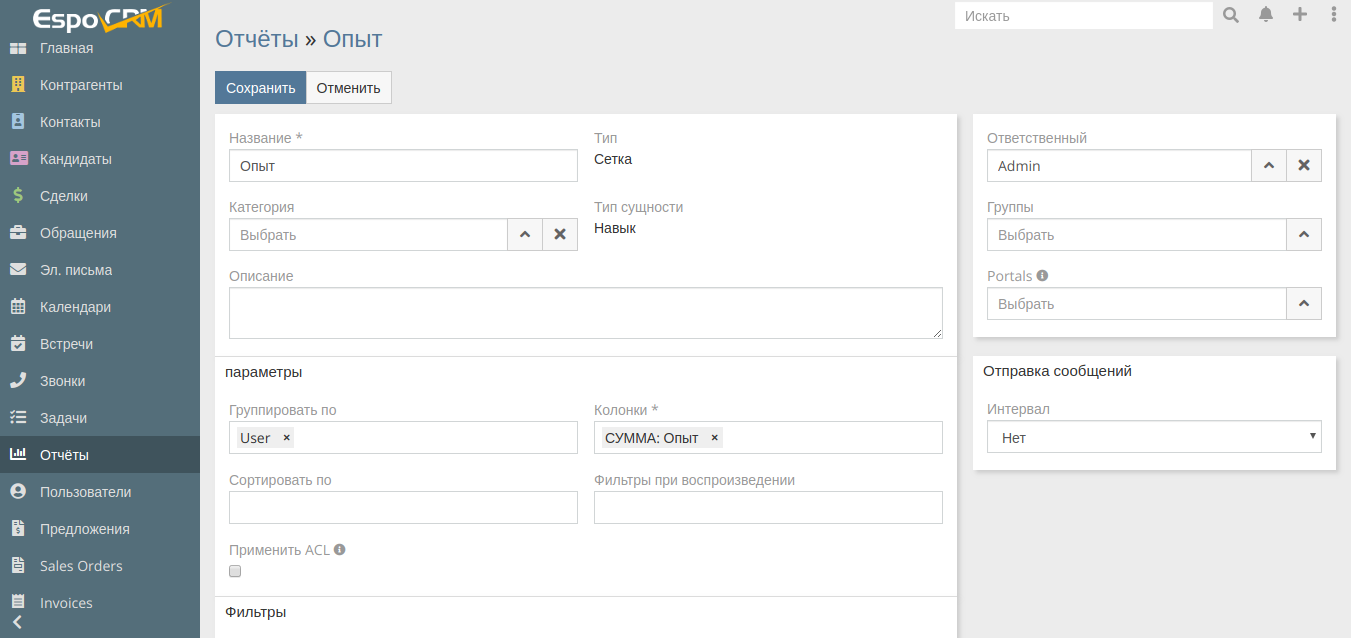Open the Интервал dropdown

1154,437
